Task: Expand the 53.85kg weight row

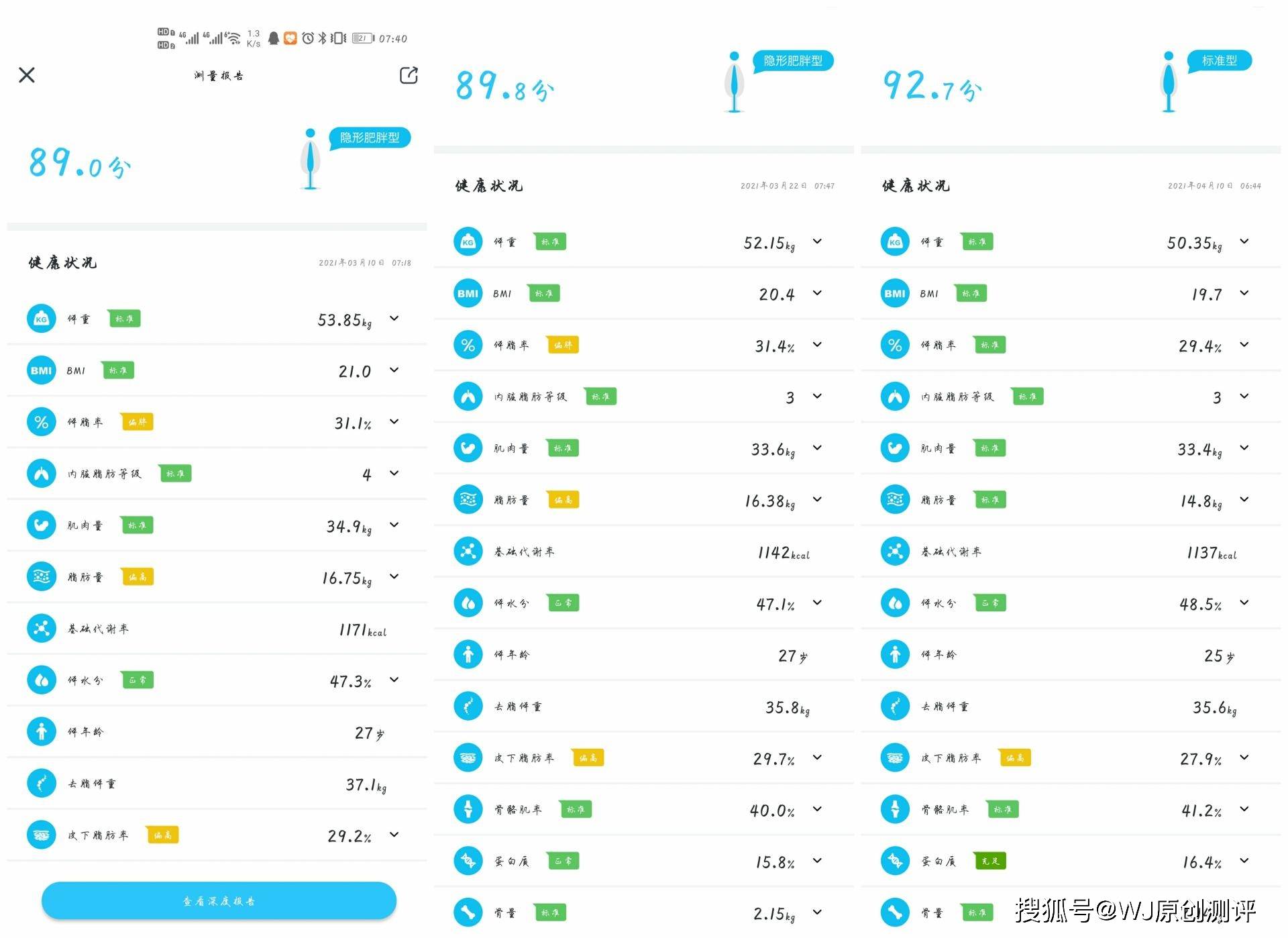Action: tap(394, 319)
